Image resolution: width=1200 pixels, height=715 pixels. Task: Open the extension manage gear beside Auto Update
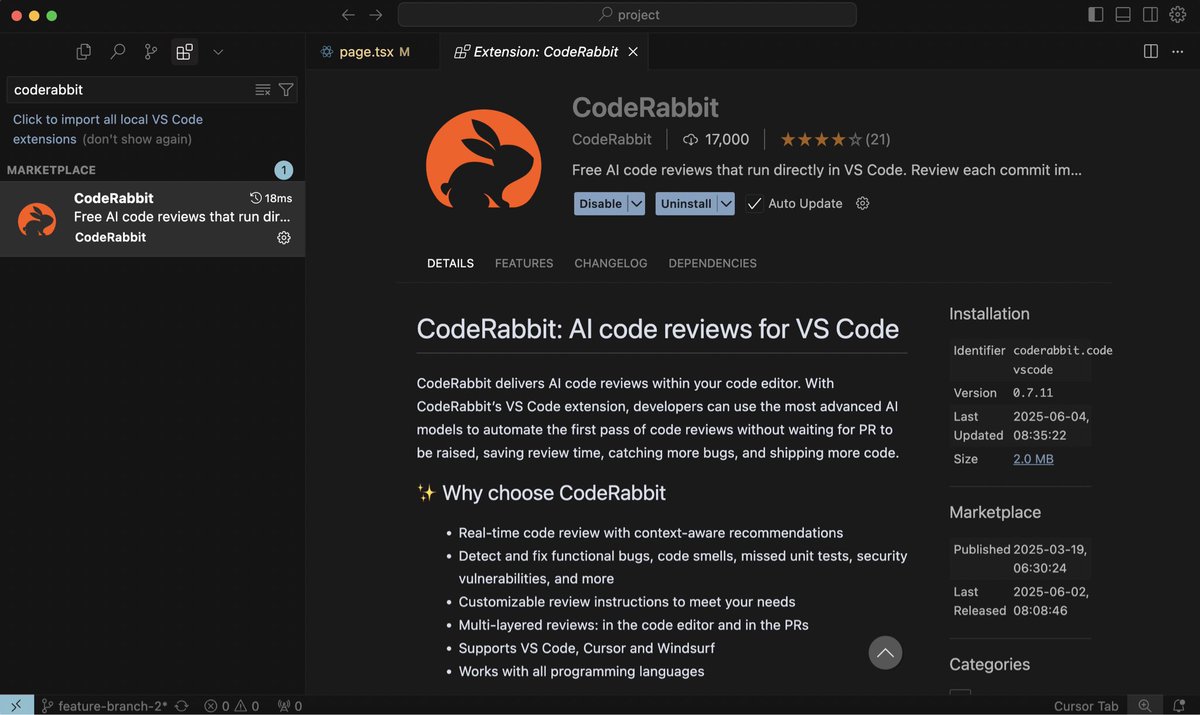pos(863,204)
